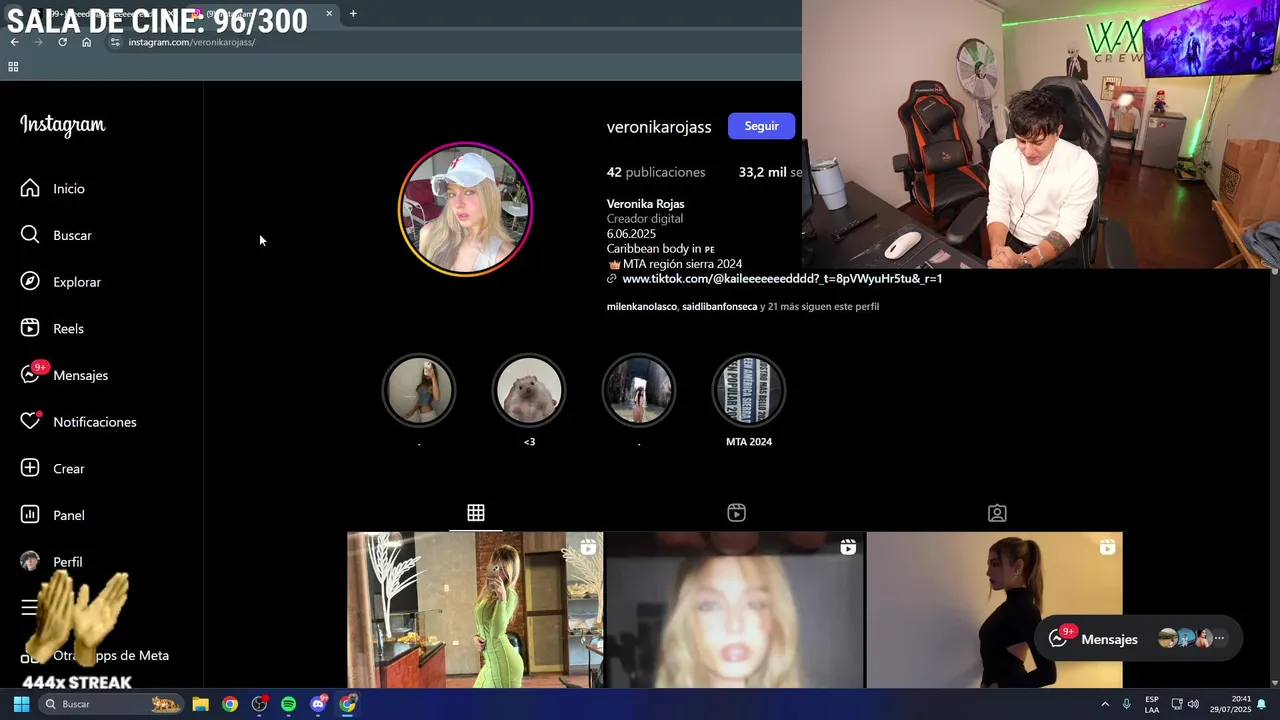Open first story highlight with girl in jeans

click(x=419, y=390)
